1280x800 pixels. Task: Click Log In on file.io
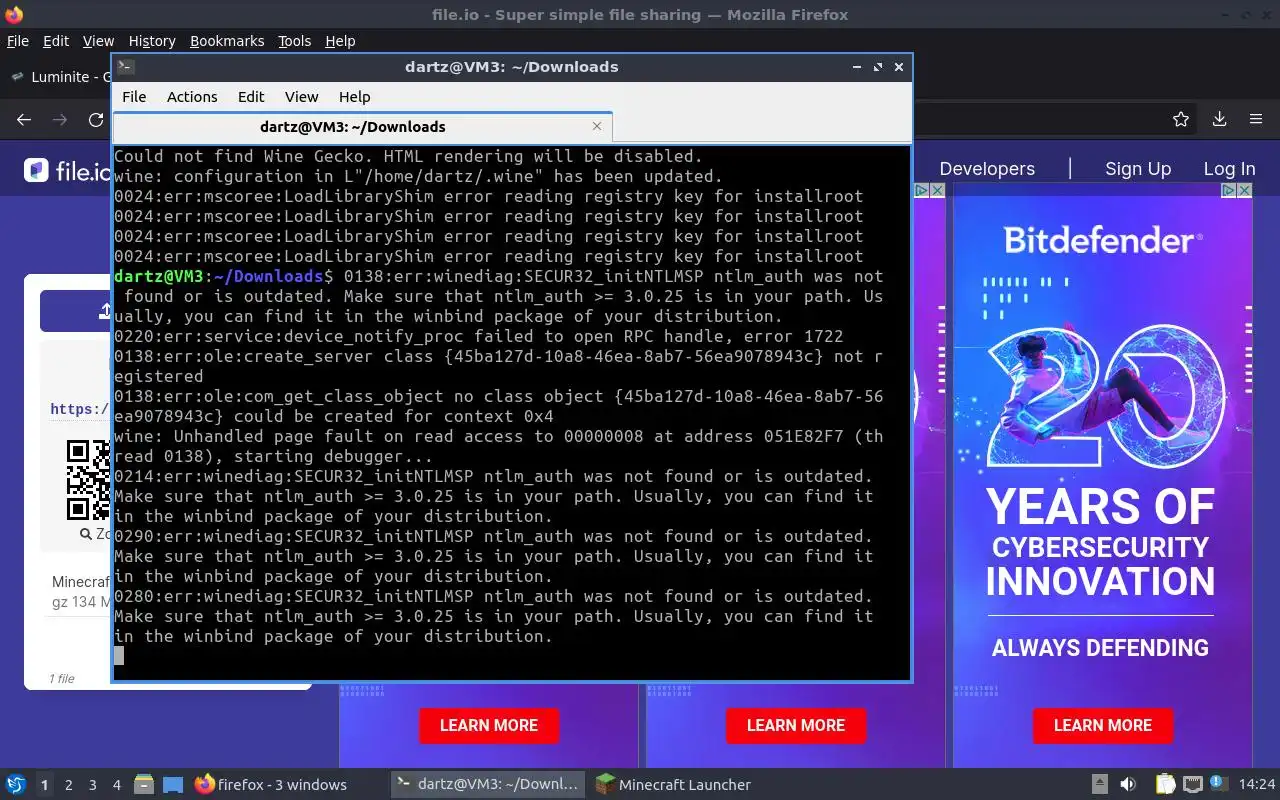1229,169
